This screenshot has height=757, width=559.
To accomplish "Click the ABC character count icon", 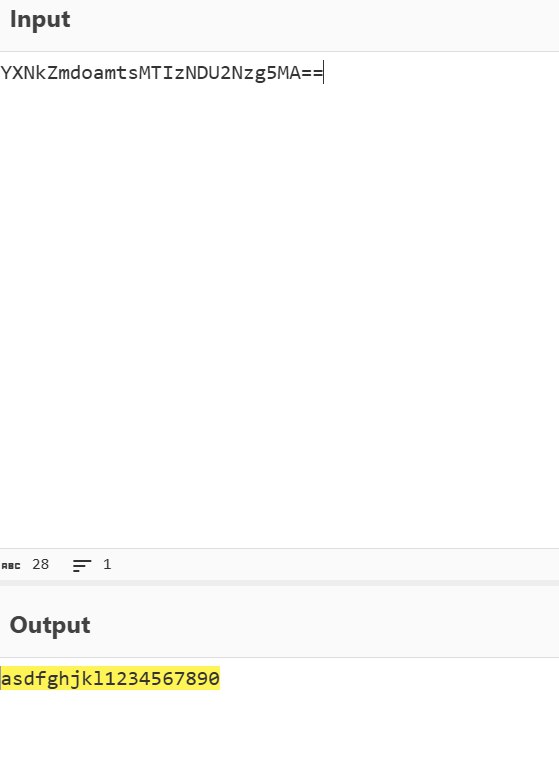I will (11, 565).
